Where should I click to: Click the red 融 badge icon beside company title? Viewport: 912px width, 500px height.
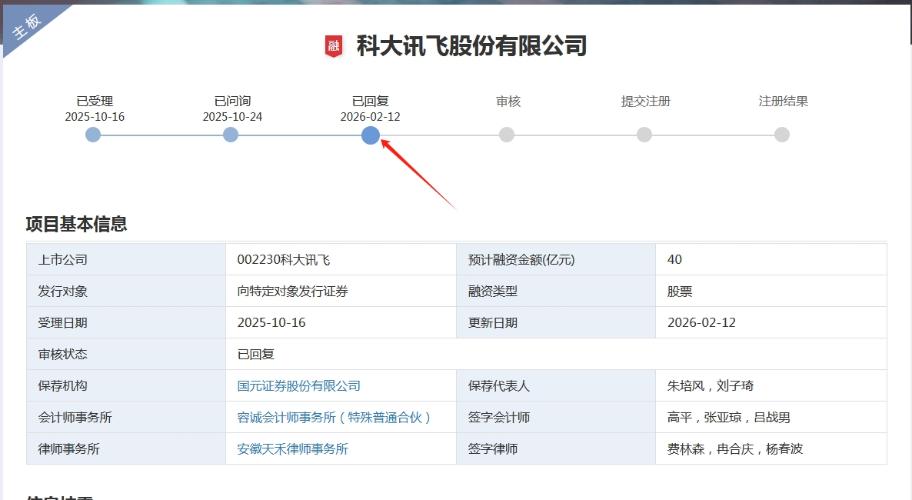point(333,46)
